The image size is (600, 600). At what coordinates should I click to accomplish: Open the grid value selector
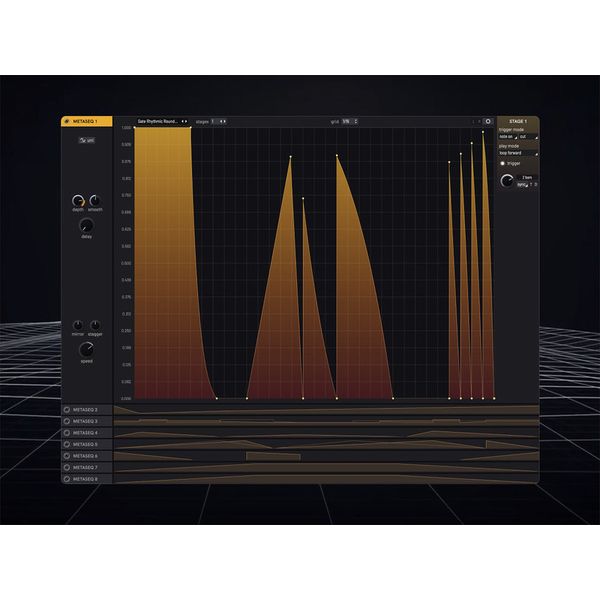[346, 121]
